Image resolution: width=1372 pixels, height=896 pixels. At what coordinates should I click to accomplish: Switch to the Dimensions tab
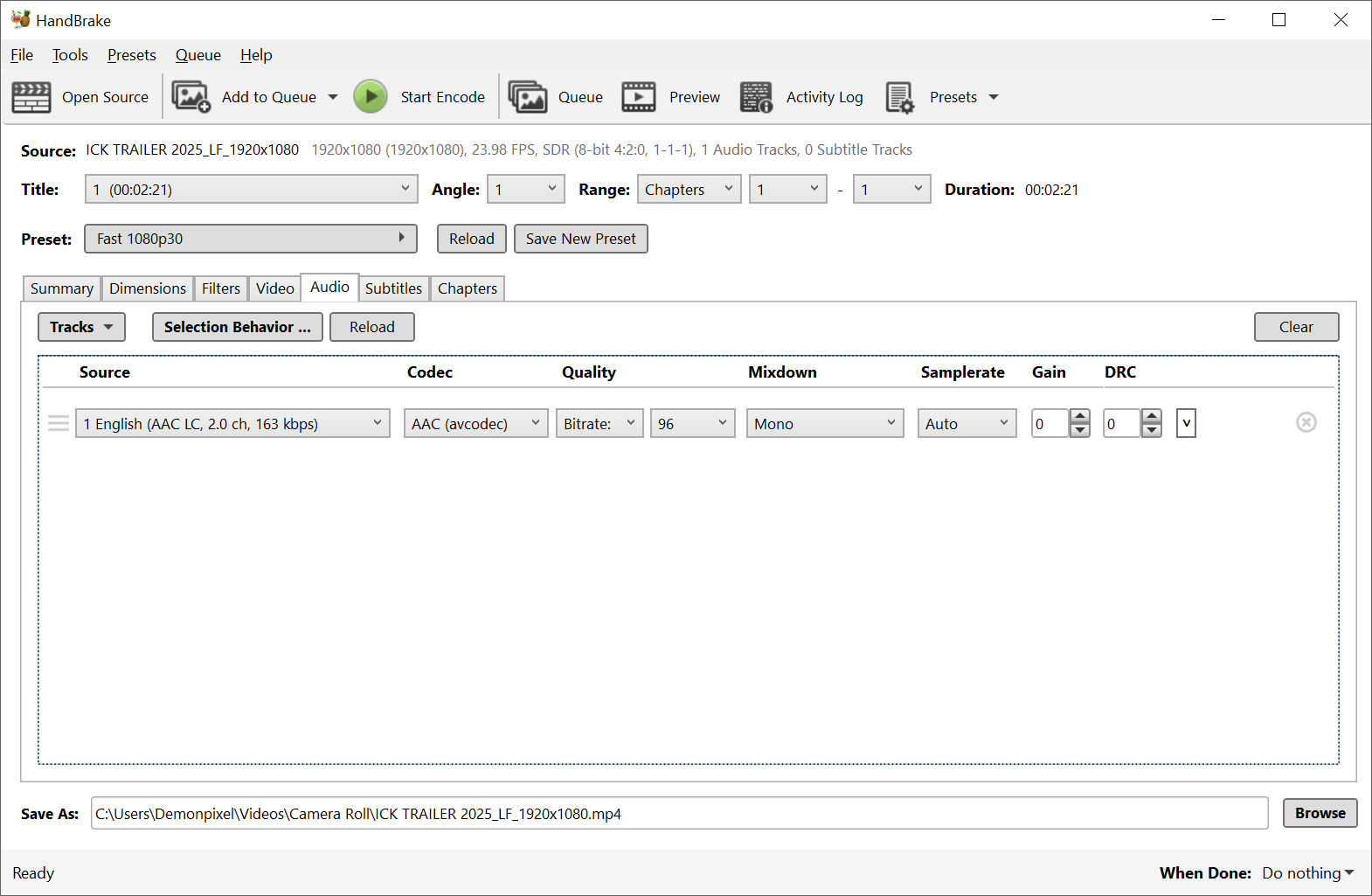[148, 288]
